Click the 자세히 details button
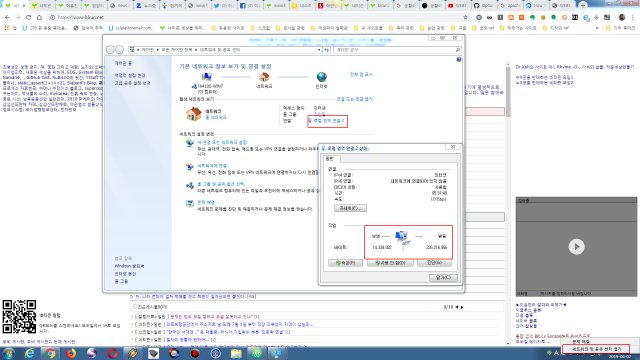 pyautogui.click(x=351, y=208)
